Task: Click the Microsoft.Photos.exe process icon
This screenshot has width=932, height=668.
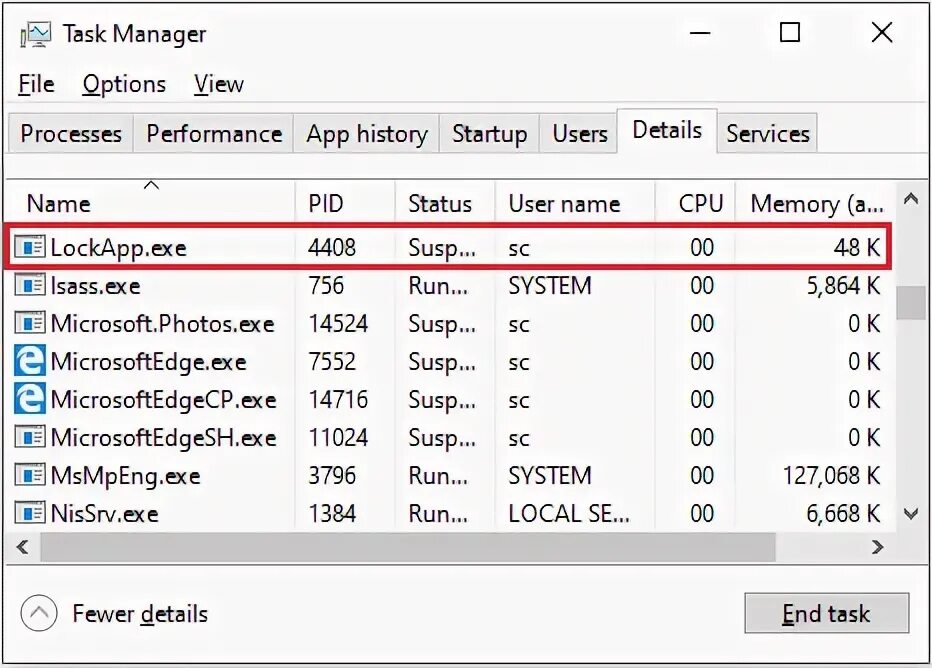Action: [31, 324]
